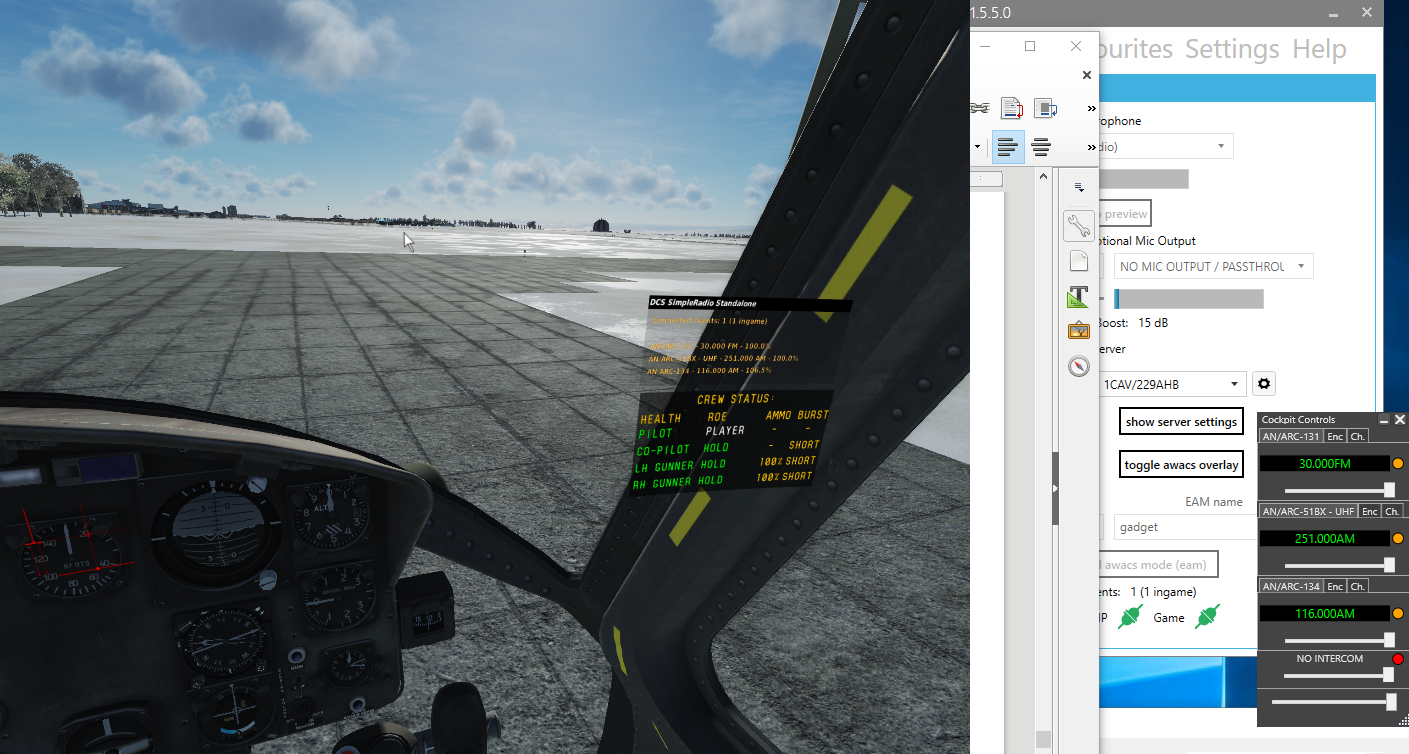Viewport: 1409px width, 754px height.
Task: Click the Insert Footnote toolbar icon in Writer
Action: tap(1011, 108)
